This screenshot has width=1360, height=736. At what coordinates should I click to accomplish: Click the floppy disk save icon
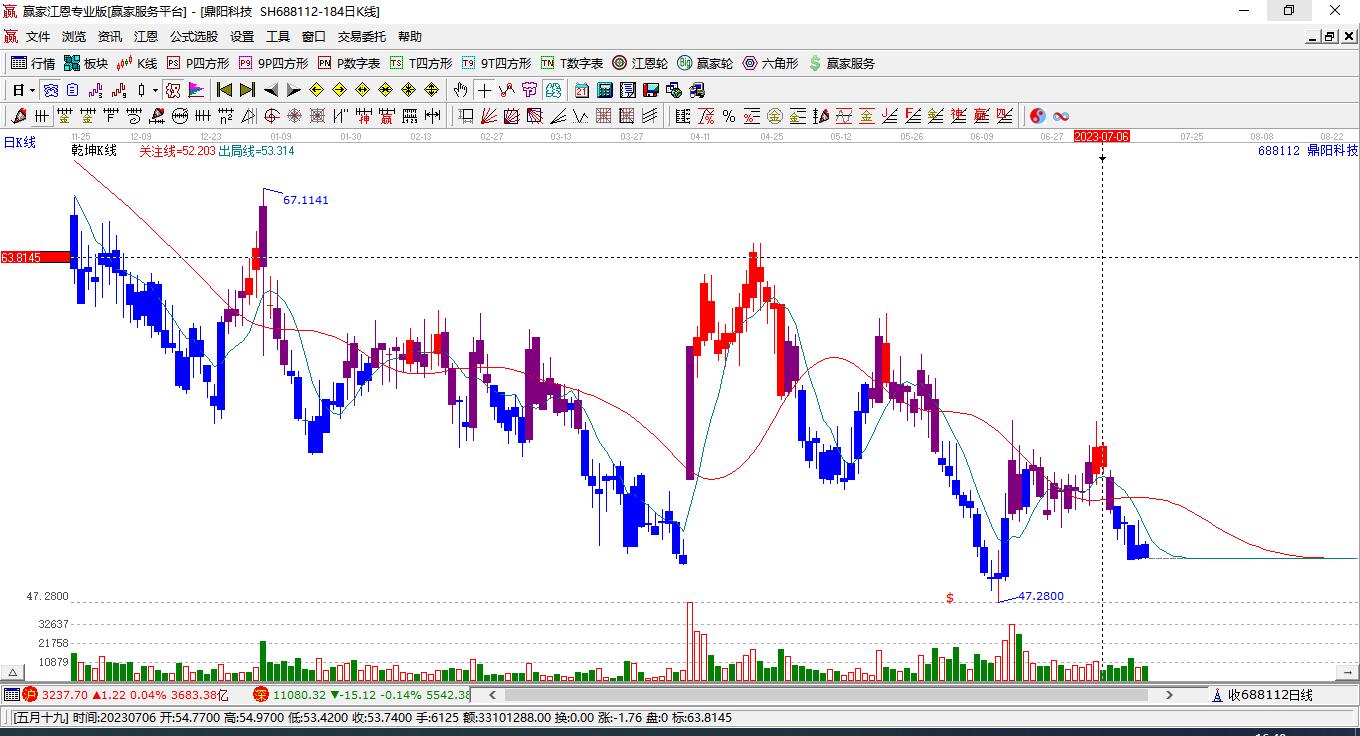(651, 90)
